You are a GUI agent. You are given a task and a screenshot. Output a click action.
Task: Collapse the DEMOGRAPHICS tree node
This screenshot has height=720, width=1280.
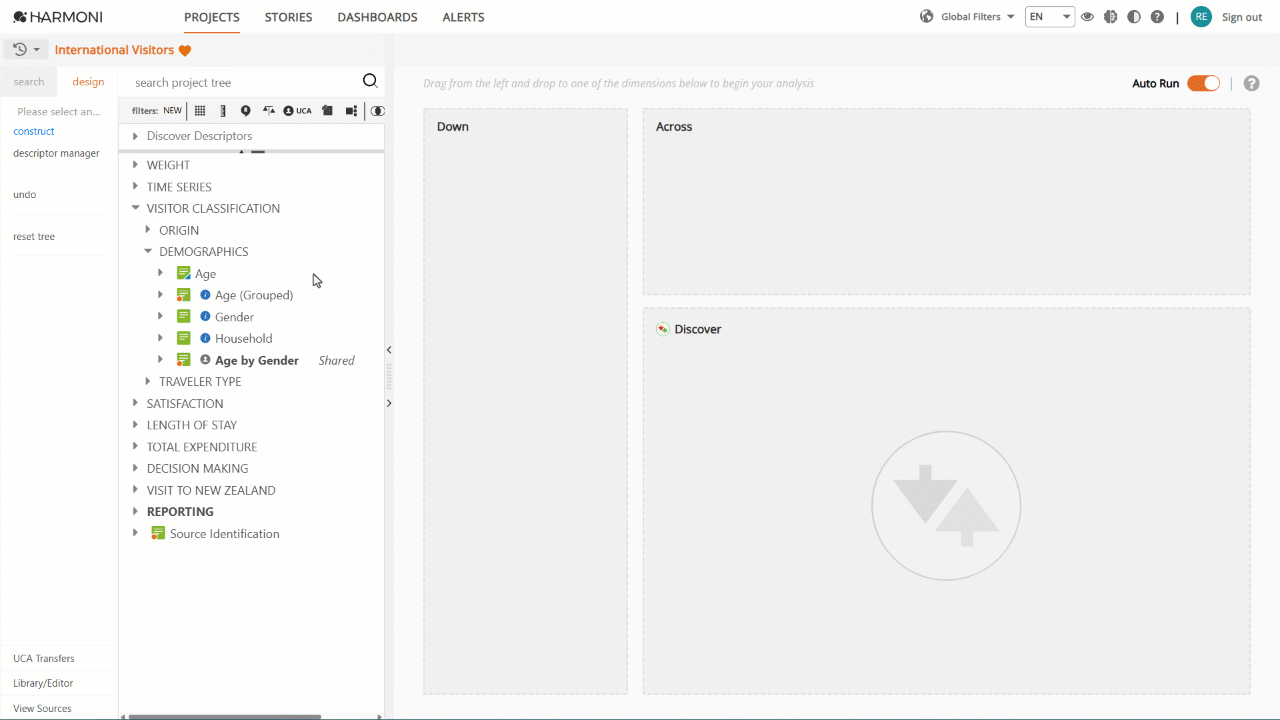(x=148, y=252)
